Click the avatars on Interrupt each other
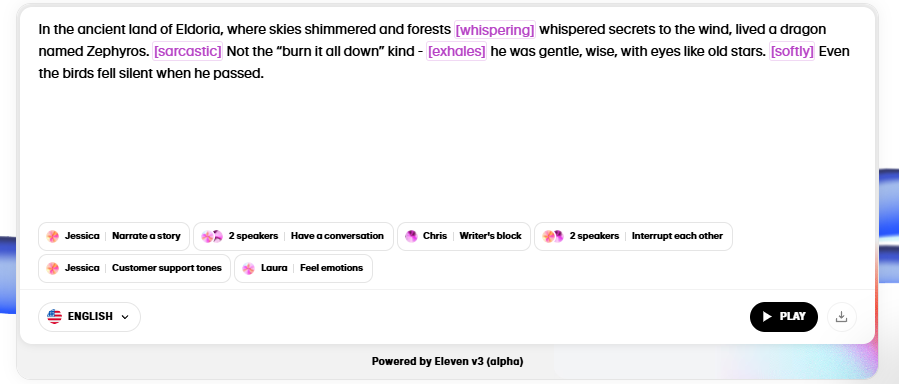 click(x=553, y=236)
